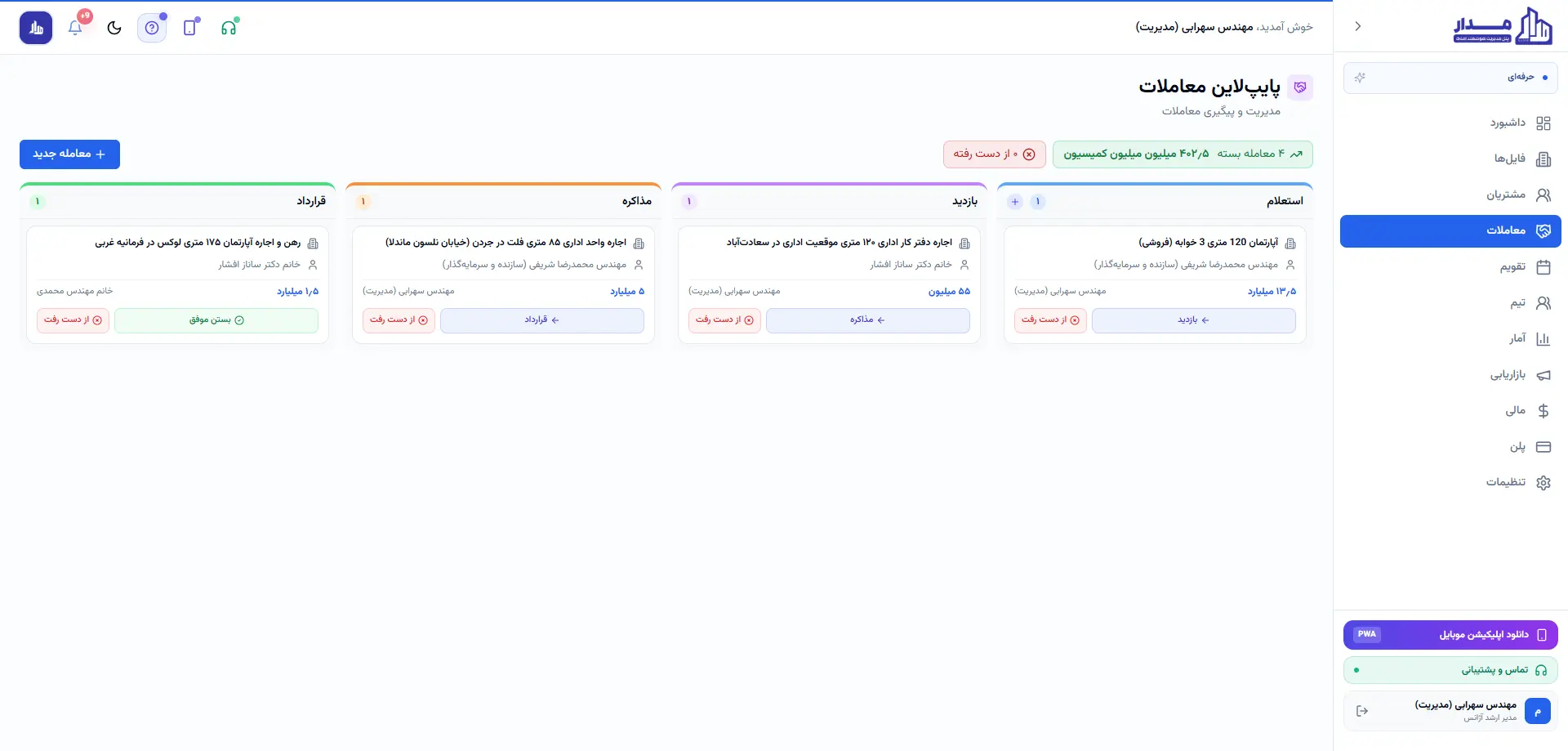The width and height of the screenshot is (1568, 751).
Task: Click دانلود اپلیکیشن موبایل PWA button
Action: 1450,635
